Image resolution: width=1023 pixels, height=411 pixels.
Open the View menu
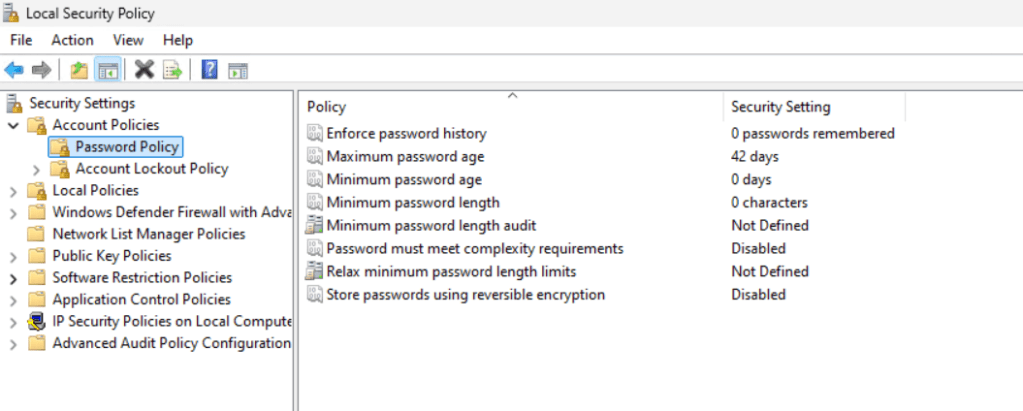click(x=128, y=40)
